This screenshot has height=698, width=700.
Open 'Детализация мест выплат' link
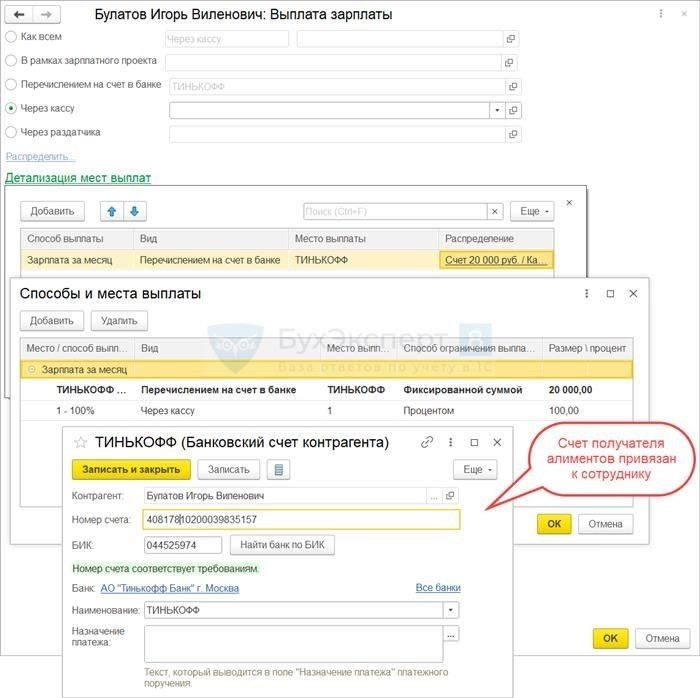[78, 178]
